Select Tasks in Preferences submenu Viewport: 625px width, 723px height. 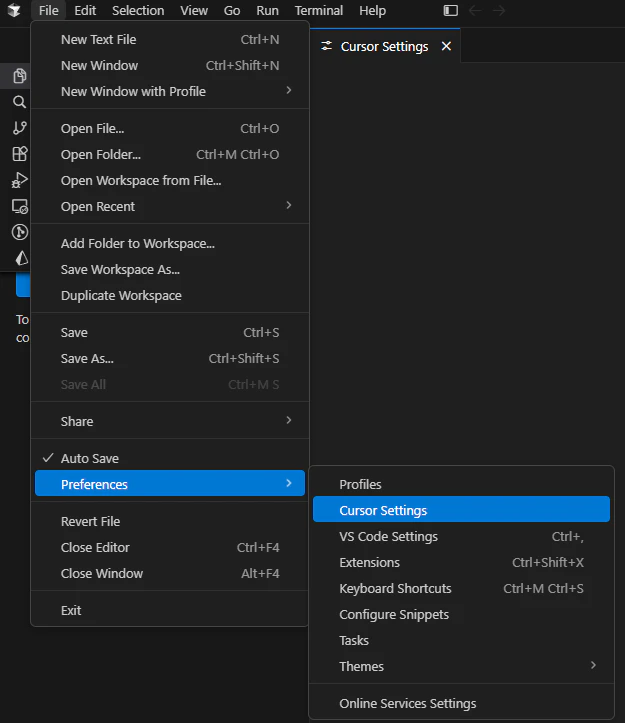461,640
